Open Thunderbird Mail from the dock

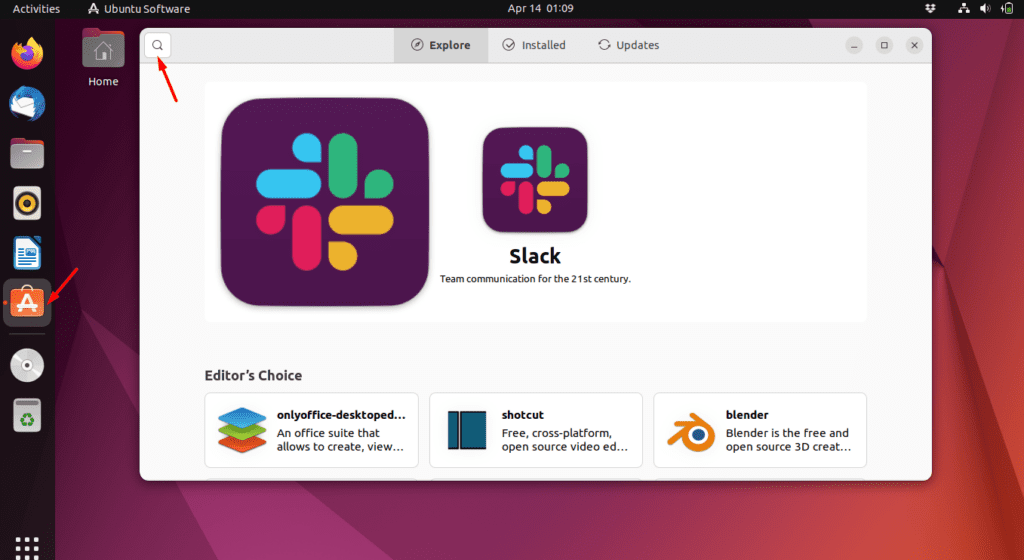pyautogui.click(x=27, y=103)
